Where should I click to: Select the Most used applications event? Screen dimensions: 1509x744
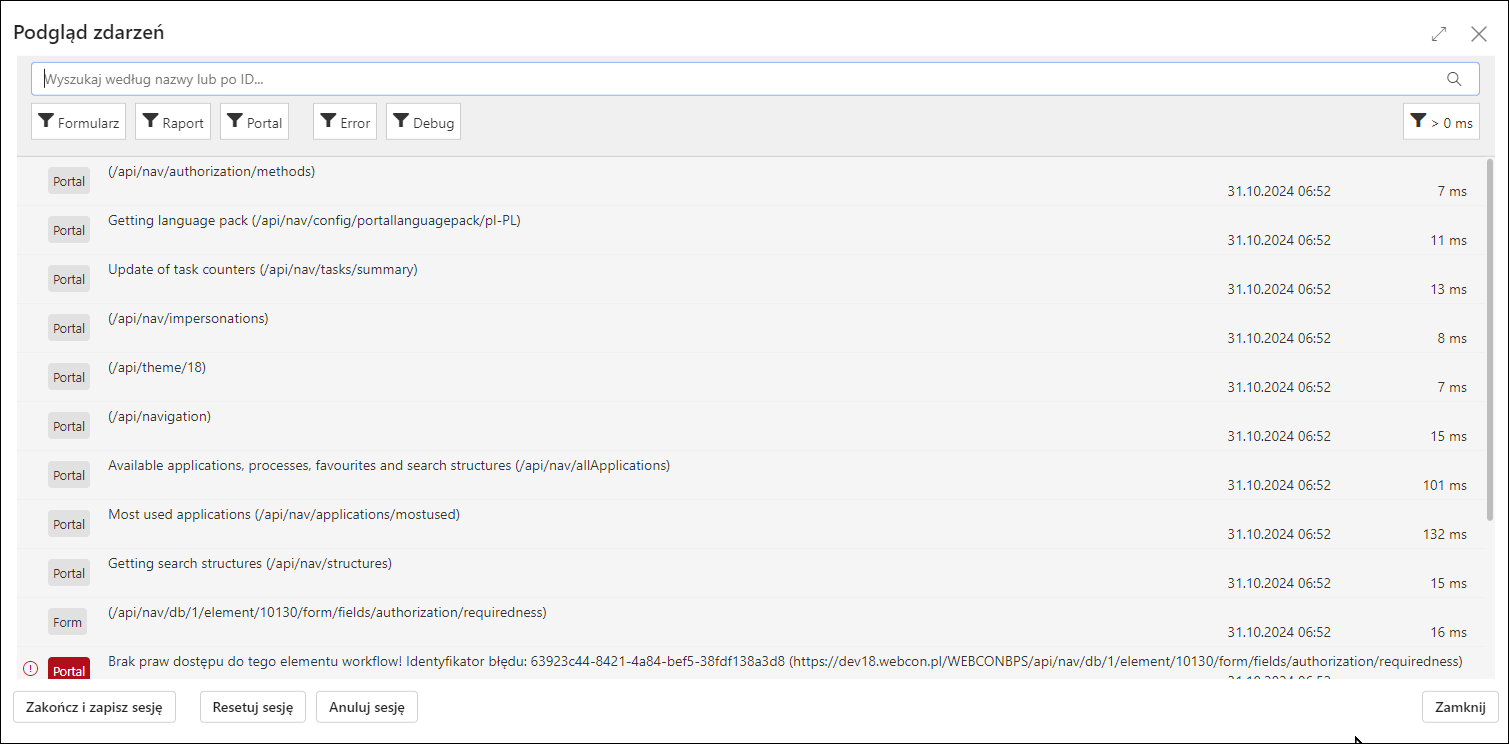(750, 524)
